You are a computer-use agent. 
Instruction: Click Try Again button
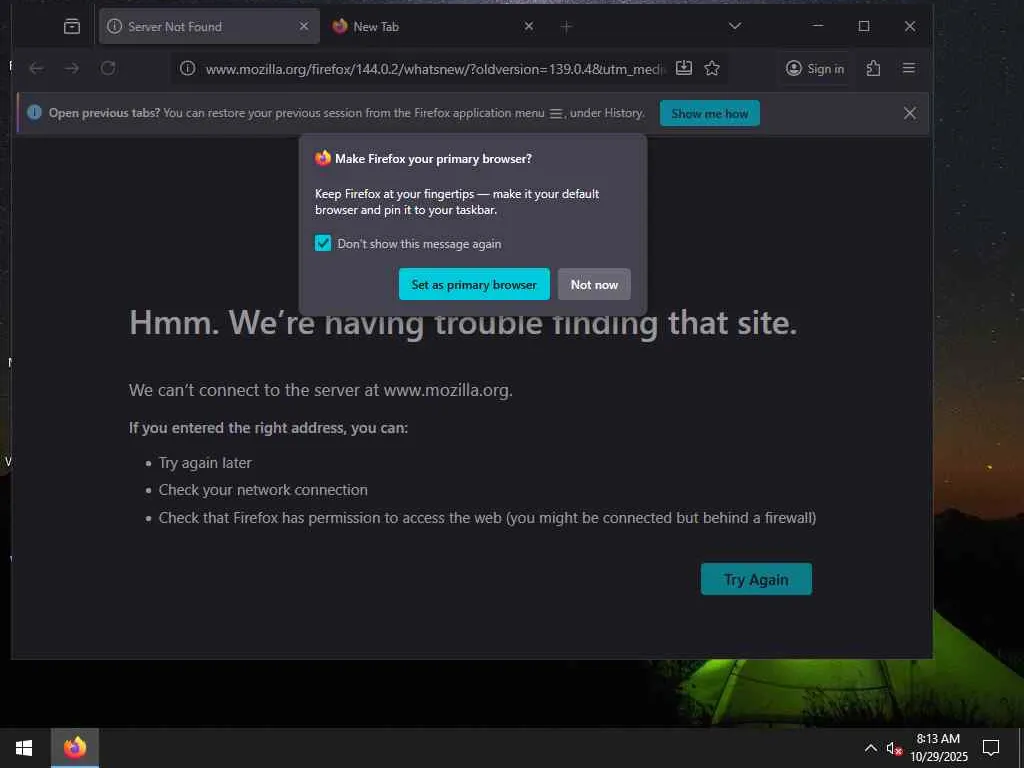[756, 579]
